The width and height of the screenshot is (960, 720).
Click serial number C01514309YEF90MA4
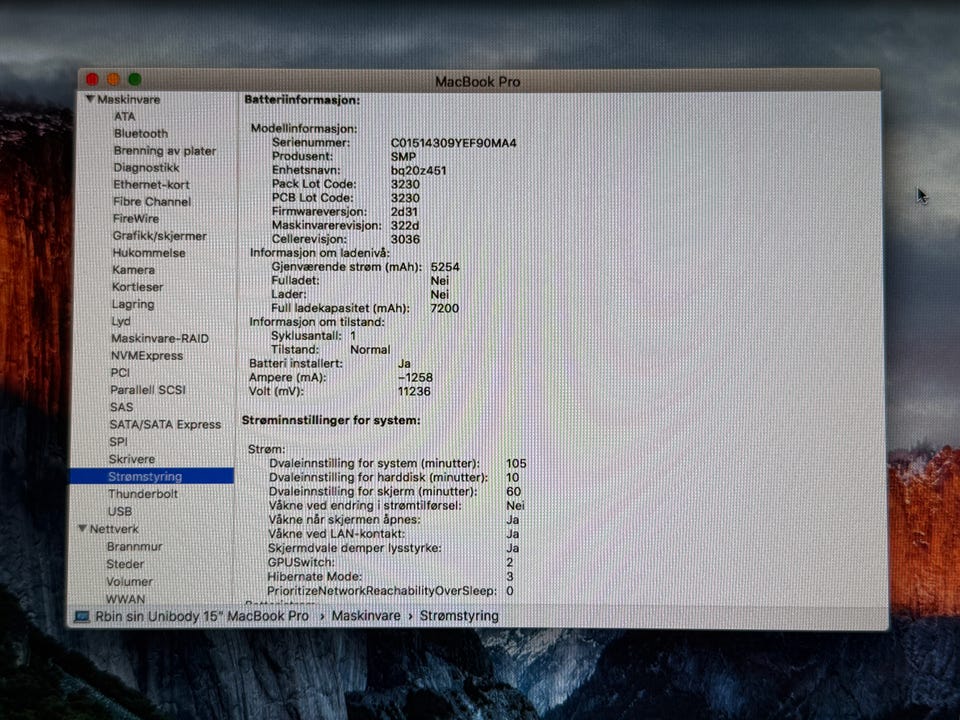pos(454,143)
